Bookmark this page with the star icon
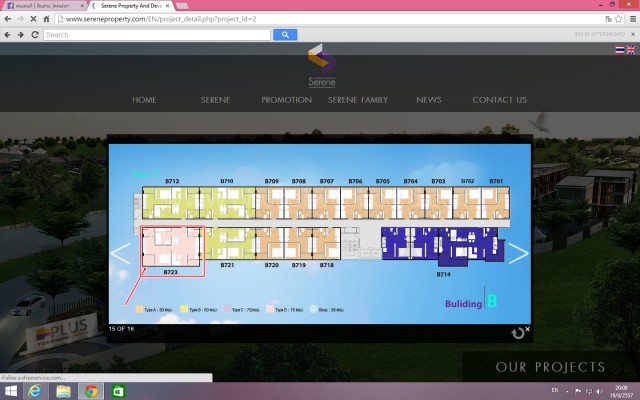640x400 pixels. [x=619, y=19]
